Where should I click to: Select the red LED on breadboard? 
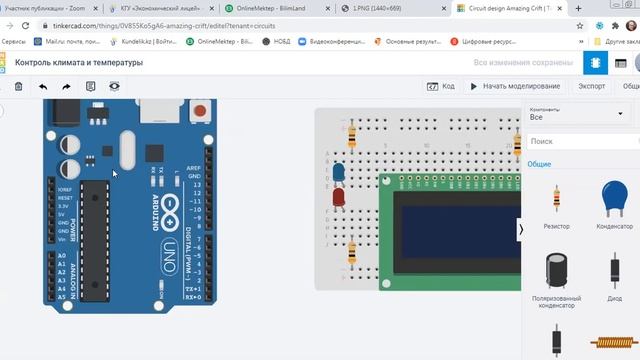click(x=338, y=198)
